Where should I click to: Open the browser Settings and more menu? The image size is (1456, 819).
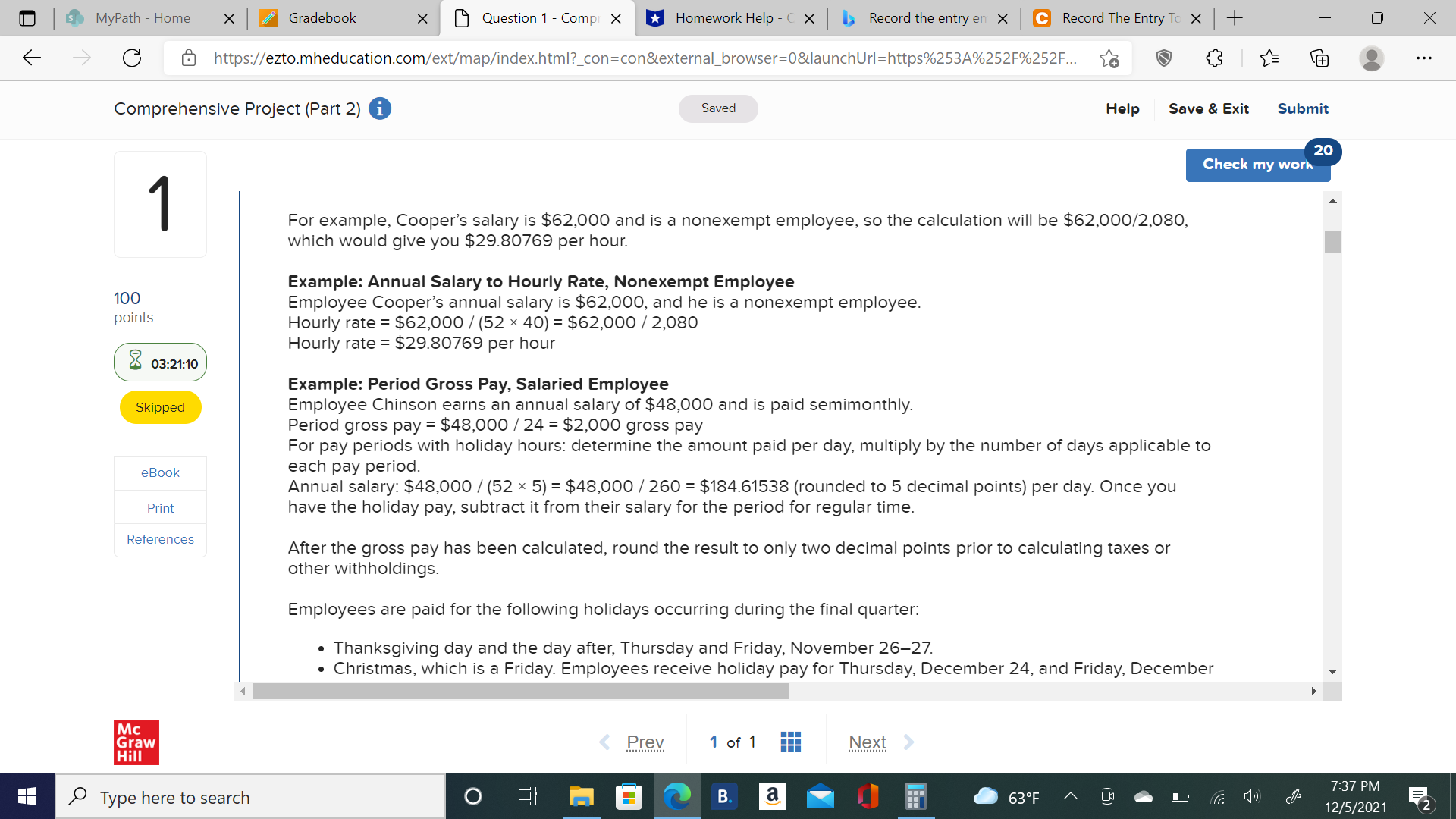tap(1423, 58)
